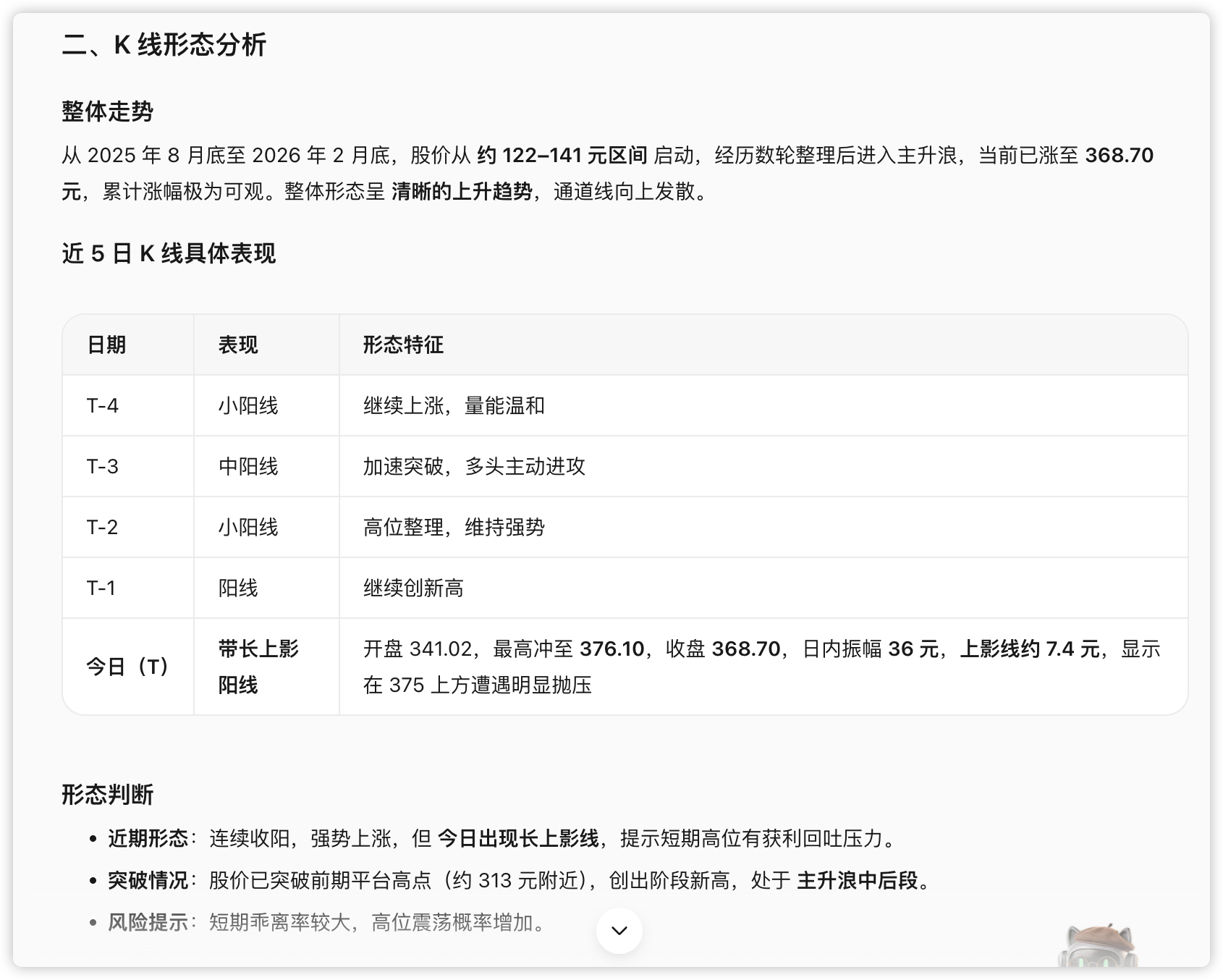
Task: Open the robot cat mascot avatar
Action: coord(1098,945)
